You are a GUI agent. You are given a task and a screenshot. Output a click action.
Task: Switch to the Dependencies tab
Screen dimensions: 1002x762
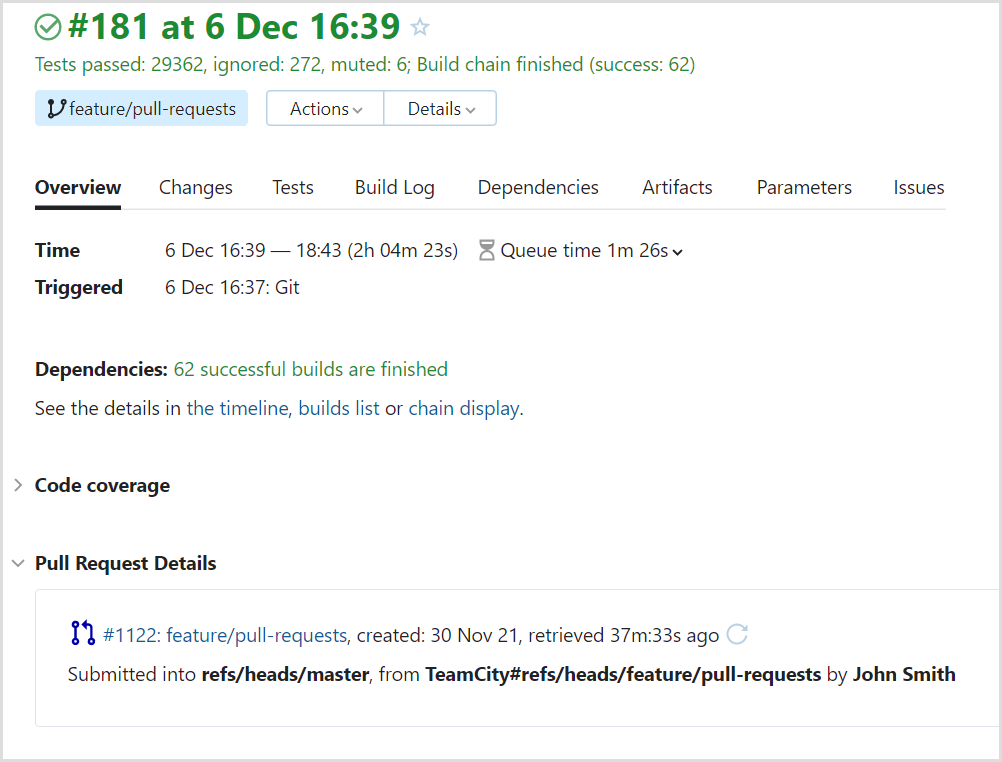537,187
